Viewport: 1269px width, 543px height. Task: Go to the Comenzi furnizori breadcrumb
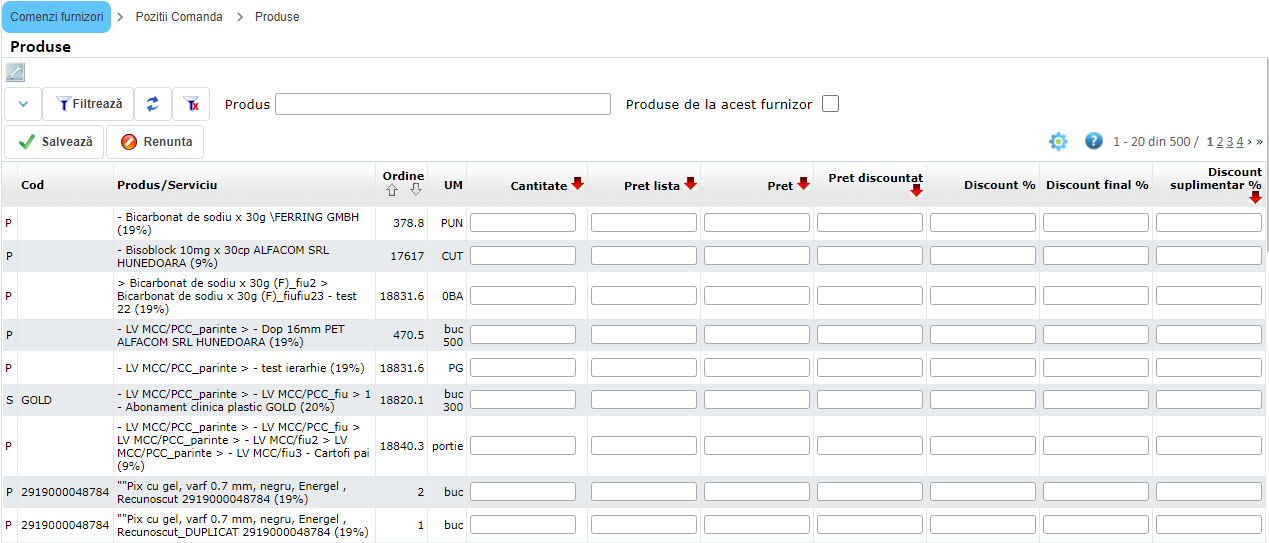tap(56, 17)
